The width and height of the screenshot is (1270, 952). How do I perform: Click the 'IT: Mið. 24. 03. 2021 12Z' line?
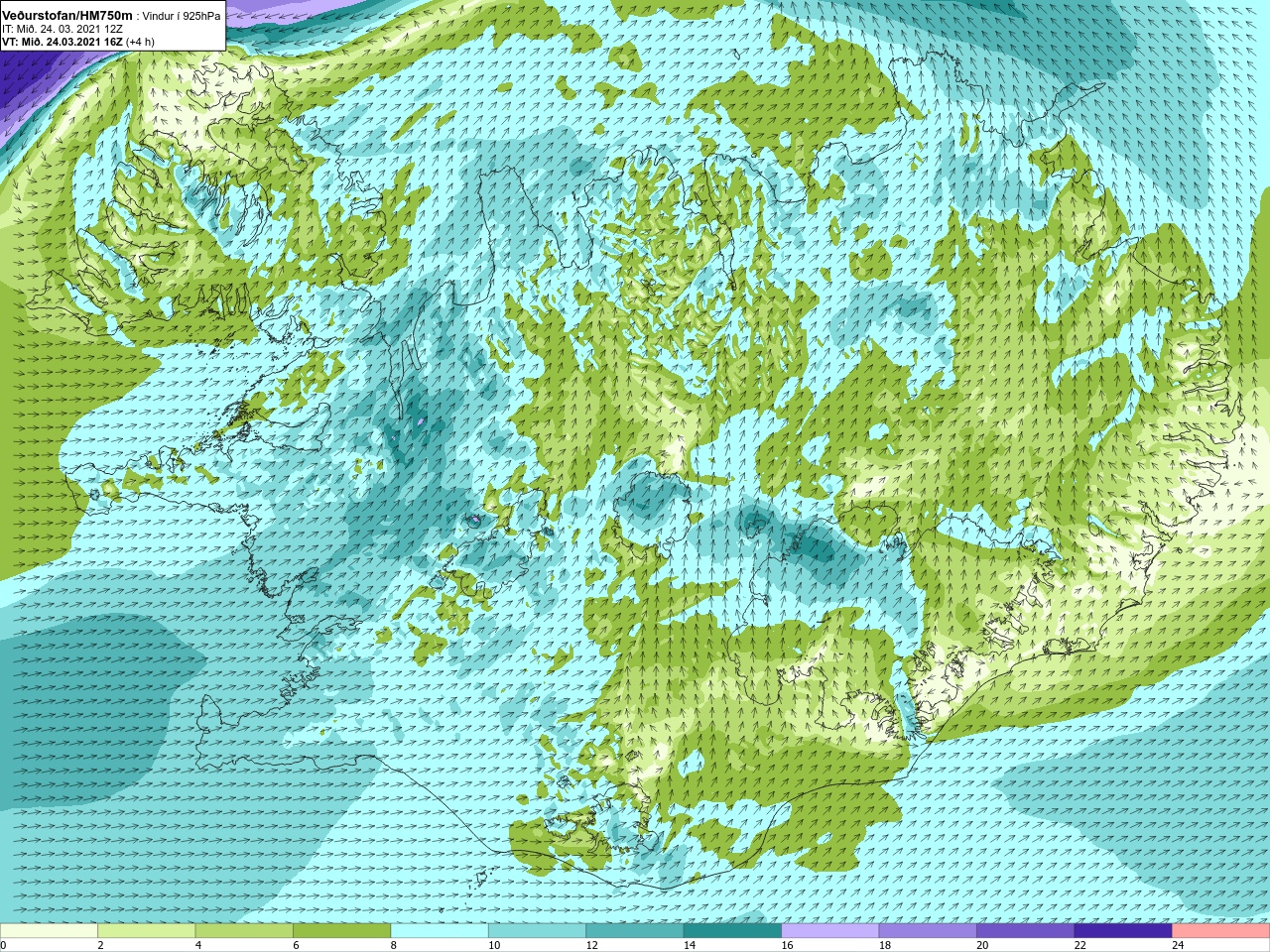[x=63, y=30]
